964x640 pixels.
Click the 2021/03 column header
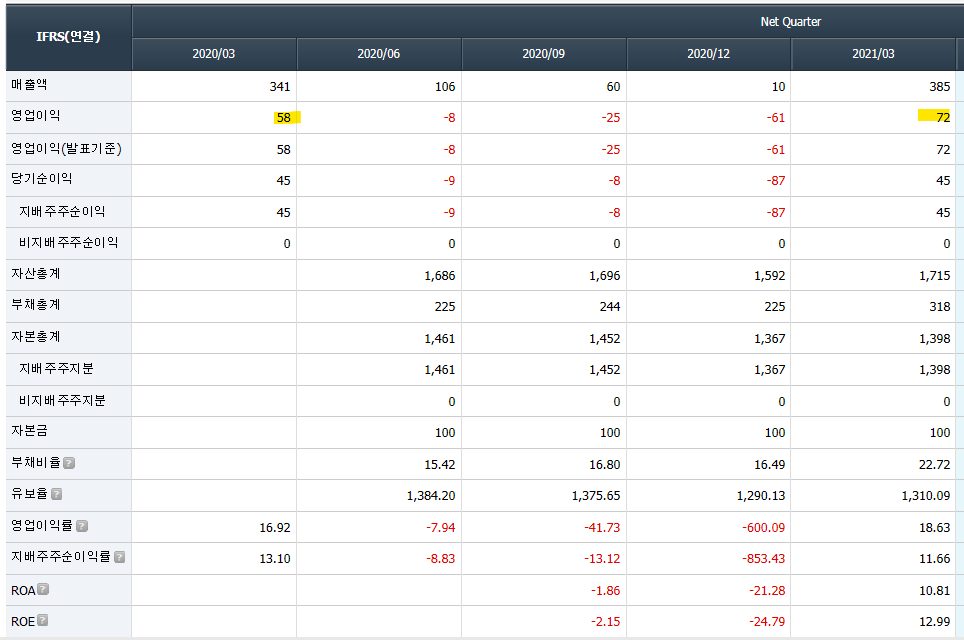(872, 54)
